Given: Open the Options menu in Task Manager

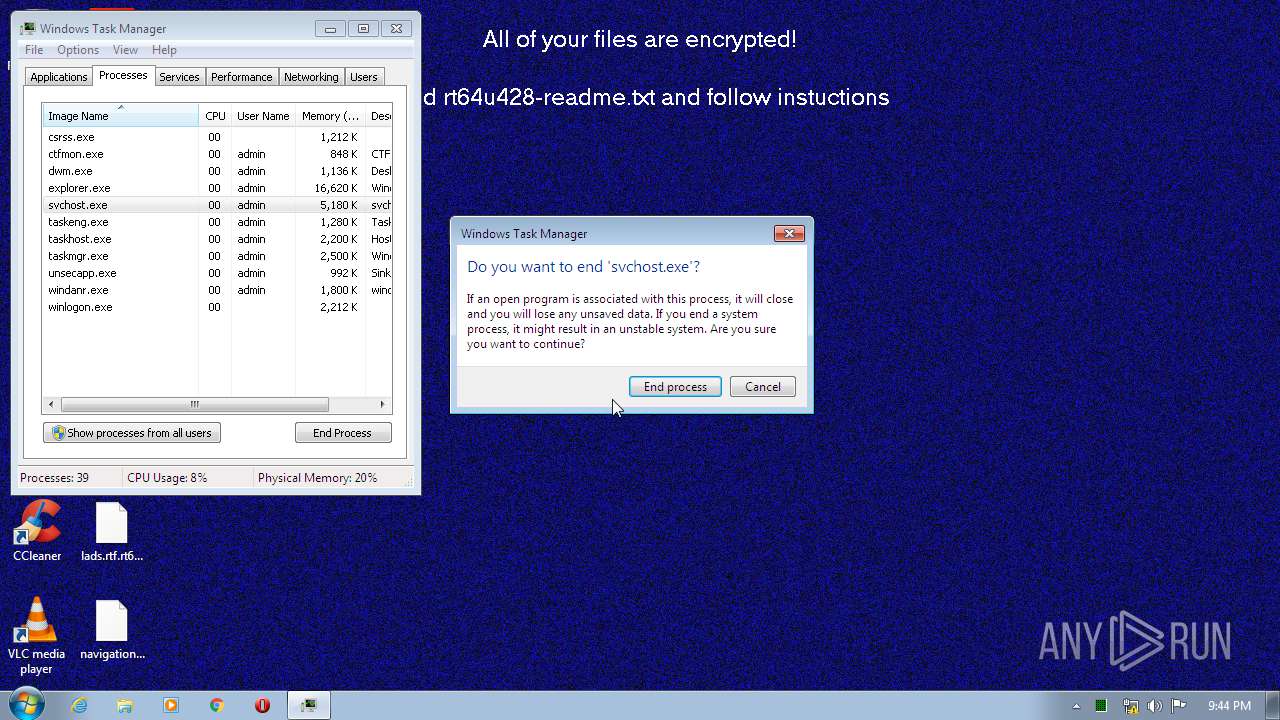Looking at the screenshot, I should [x=78, y=50].
